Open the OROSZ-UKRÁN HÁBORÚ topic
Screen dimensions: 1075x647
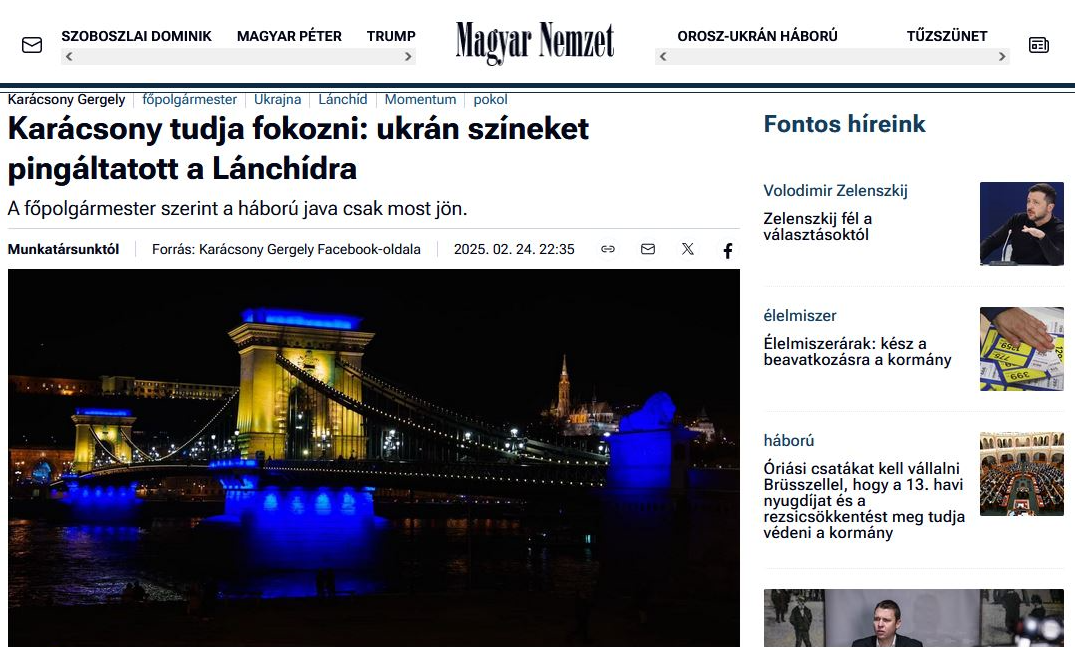(x=758, y=36)
